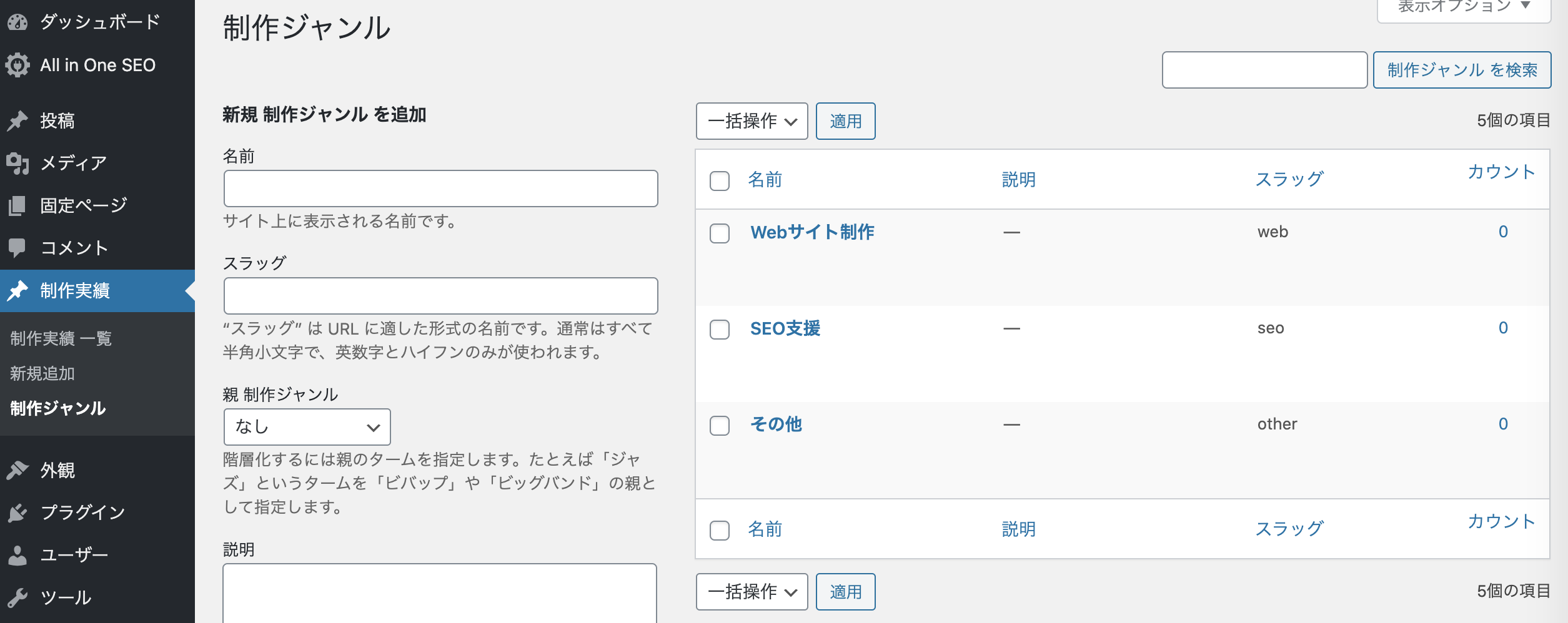This screenshot has width=1568, height=623.
Task: Click the 外観 paintbrush icon
Action: pyautogui.click(x=17, y=470)
